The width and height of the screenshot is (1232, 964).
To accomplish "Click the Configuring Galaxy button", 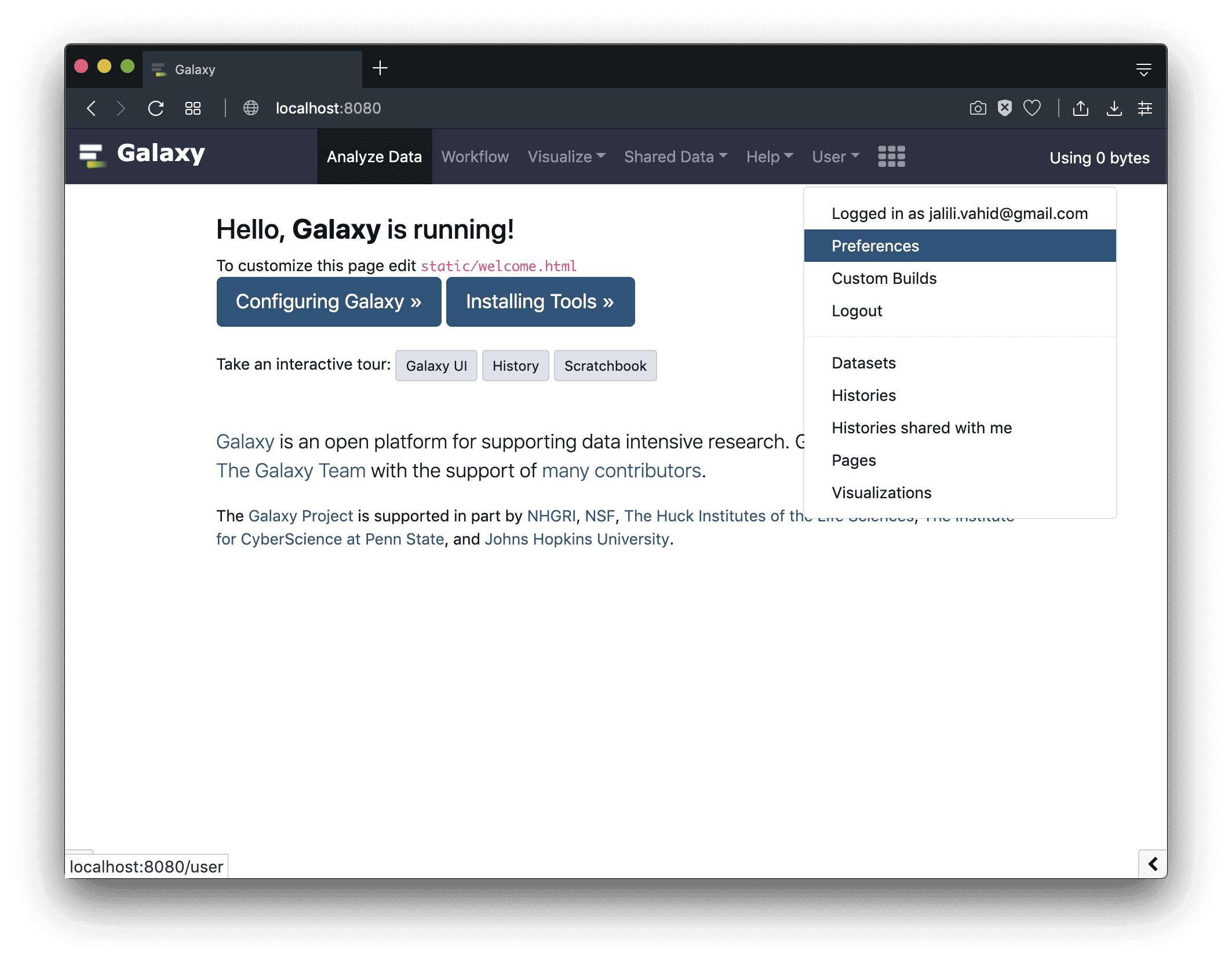I will [x=329, y=302].
